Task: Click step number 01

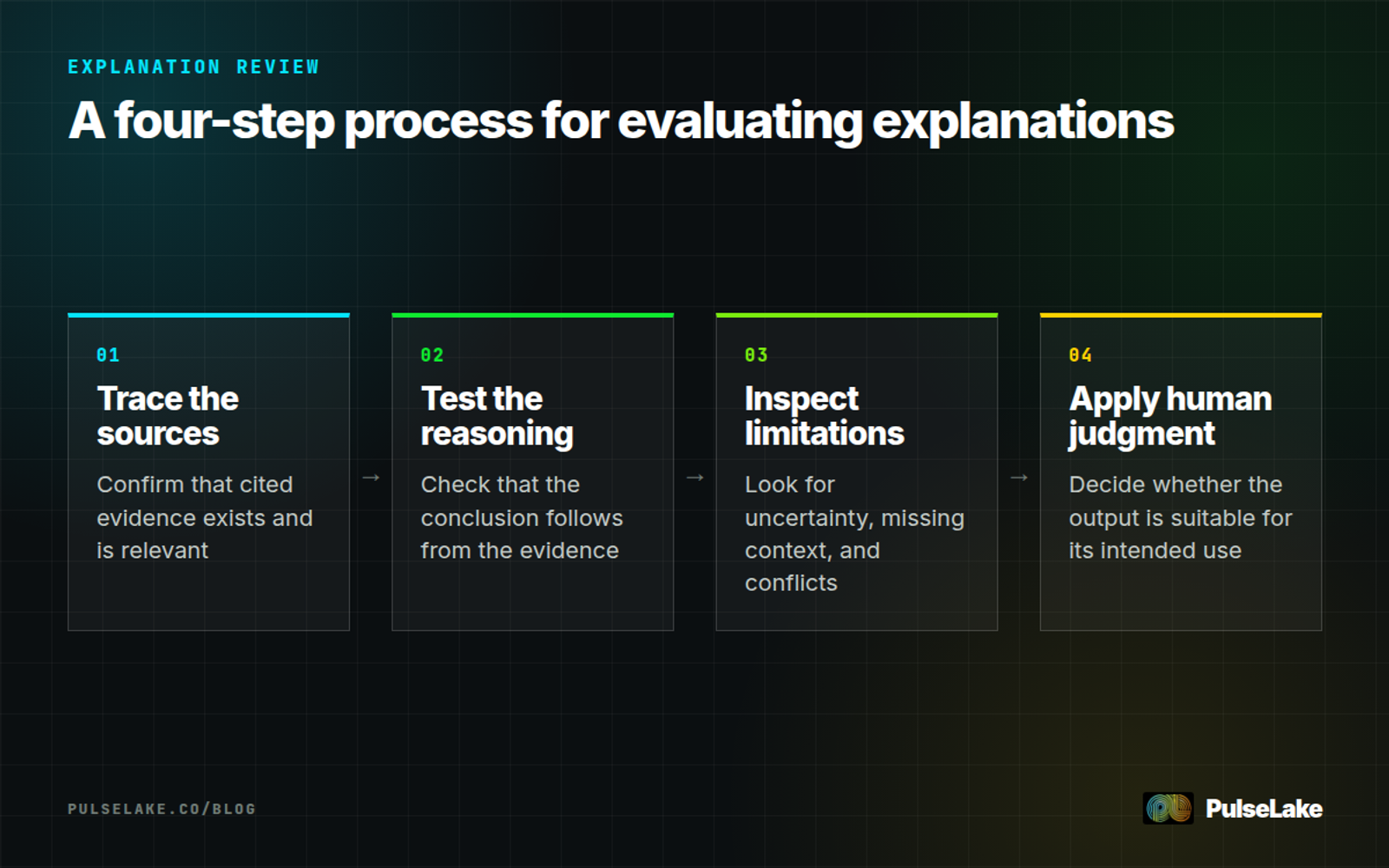Action: click(x=109, y=355)
